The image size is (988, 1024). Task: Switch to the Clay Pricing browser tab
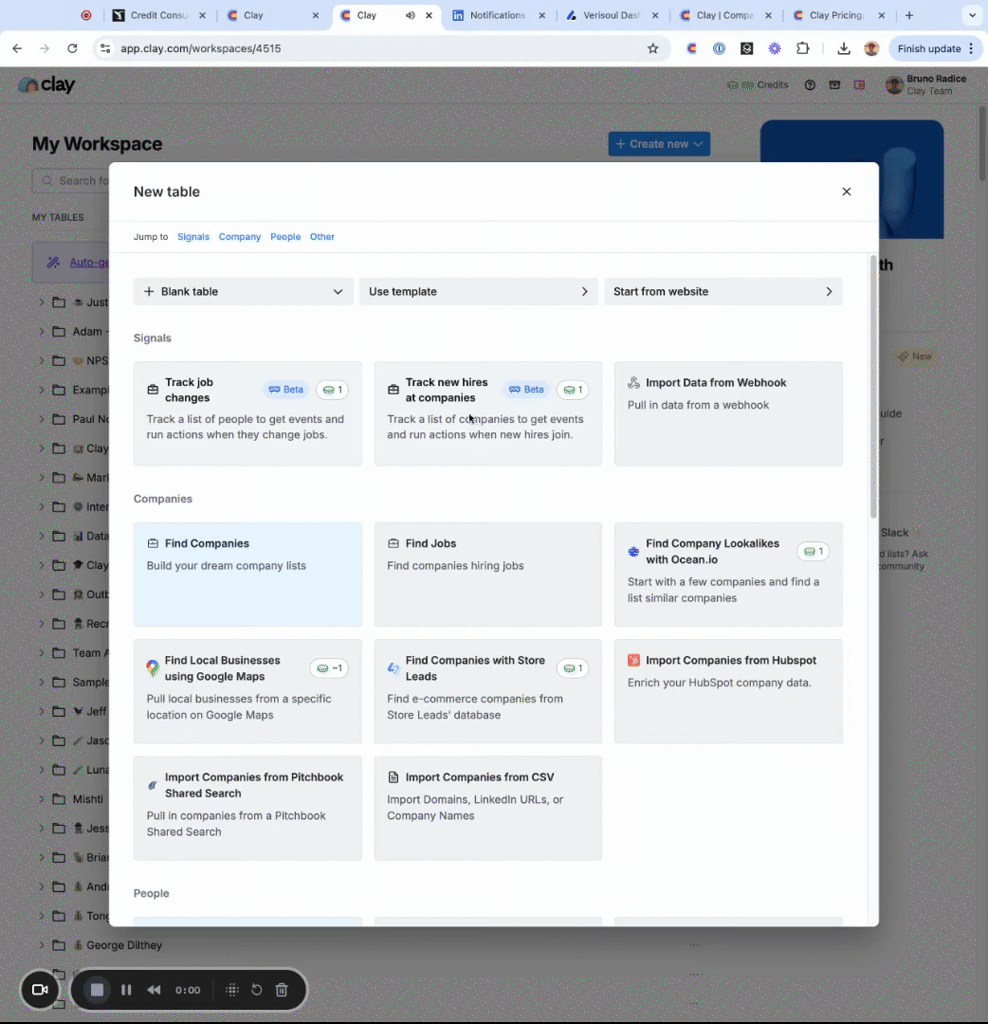tap(836, 16)
